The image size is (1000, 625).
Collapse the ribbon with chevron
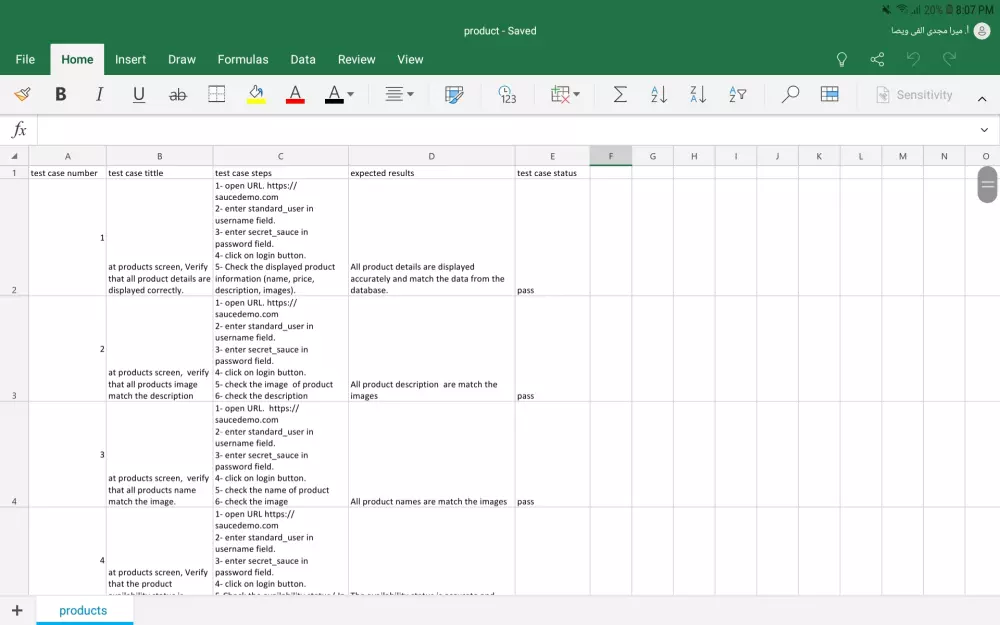(x=982, y=99)
